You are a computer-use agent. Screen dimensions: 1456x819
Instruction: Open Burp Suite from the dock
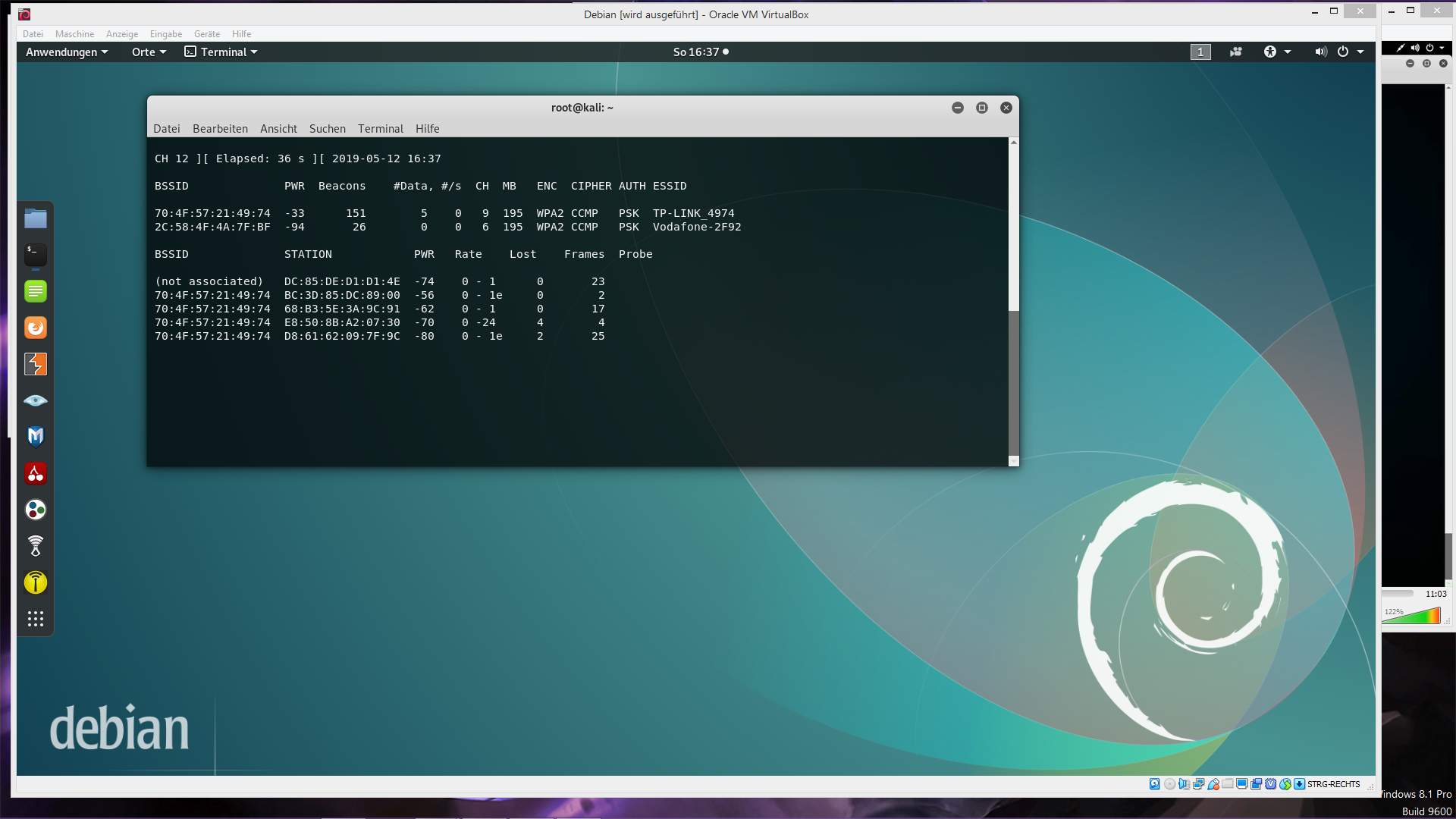click(36, 364)
